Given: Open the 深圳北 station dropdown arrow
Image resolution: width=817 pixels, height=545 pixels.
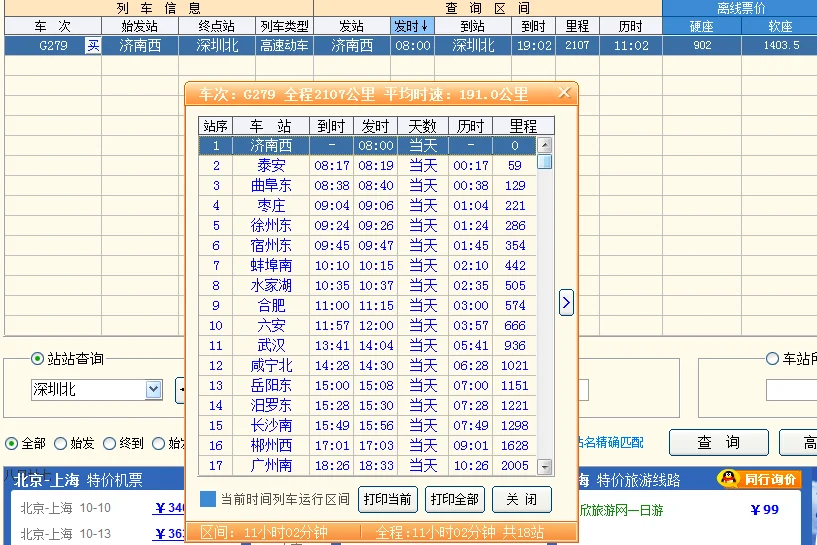Looking at the screenshot, I should coord(153,389).
